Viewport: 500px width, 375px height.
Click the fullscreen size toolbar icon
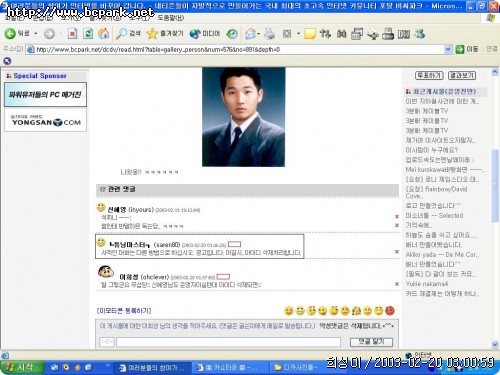(287, 34)
